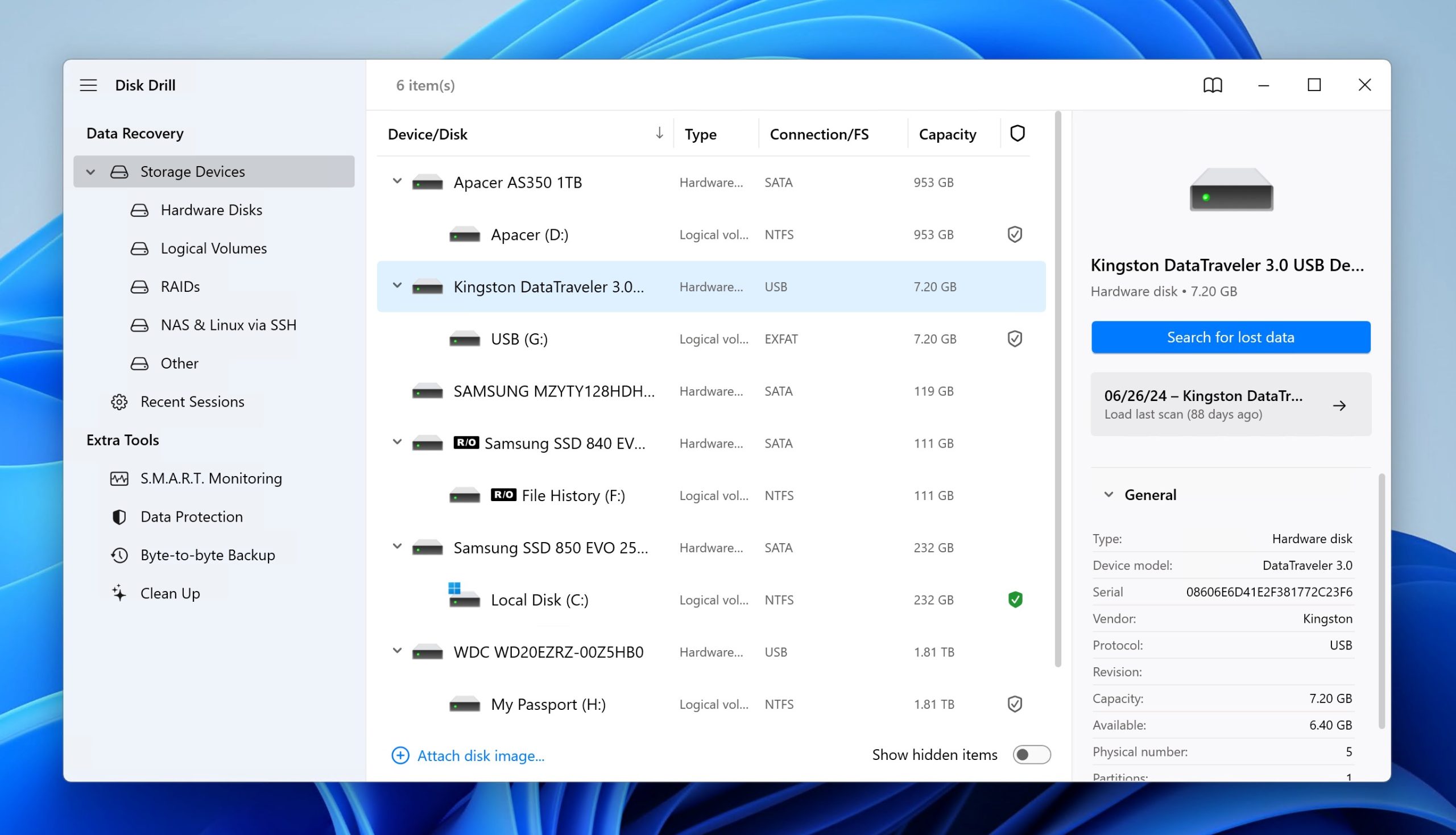Click the R/O badge on Samsung SSD 840
The image size is (1456, 835).
tap(466, 442)
